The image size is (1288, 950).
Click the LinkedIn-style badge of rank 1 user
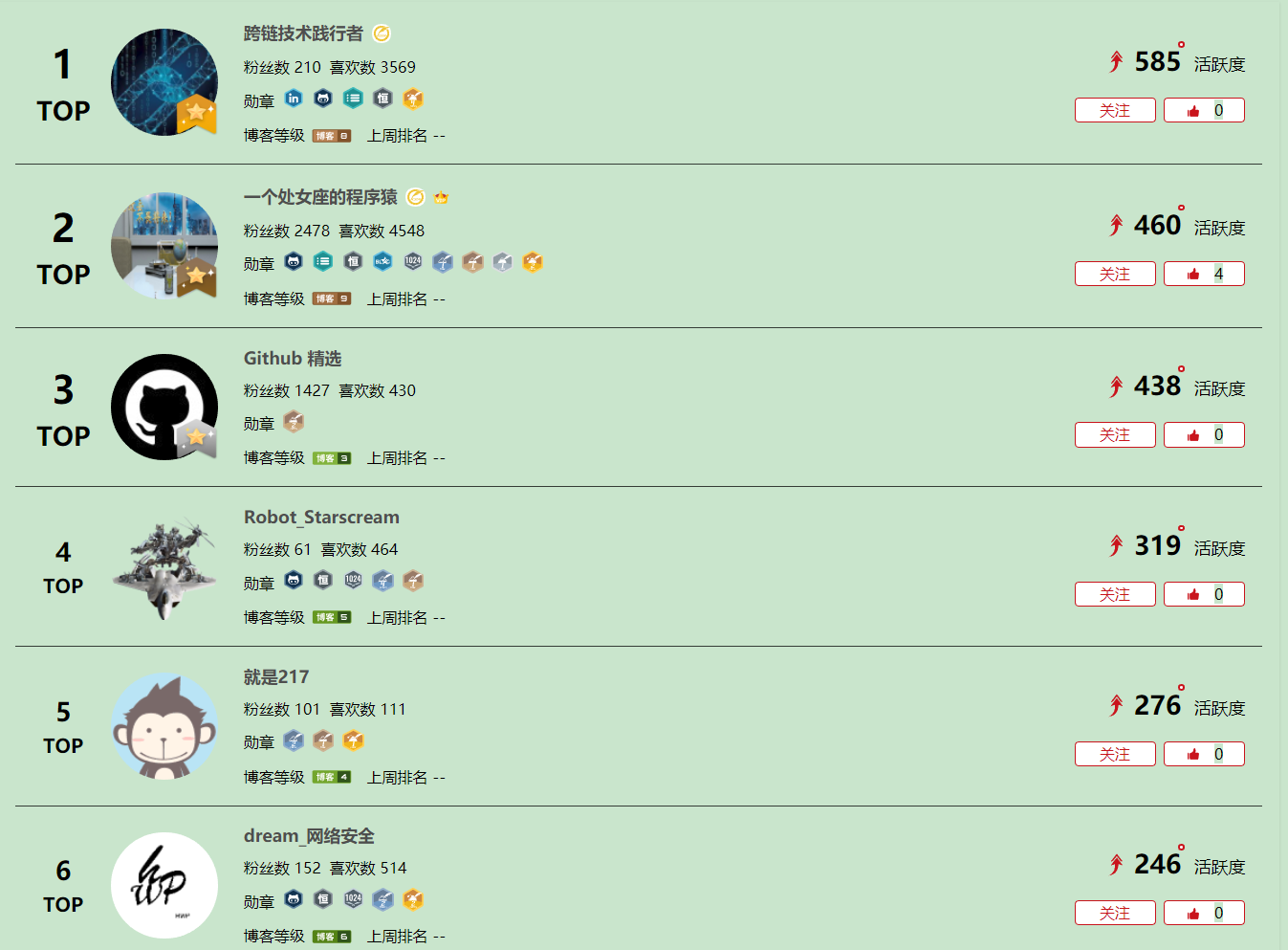pos(294,99)
